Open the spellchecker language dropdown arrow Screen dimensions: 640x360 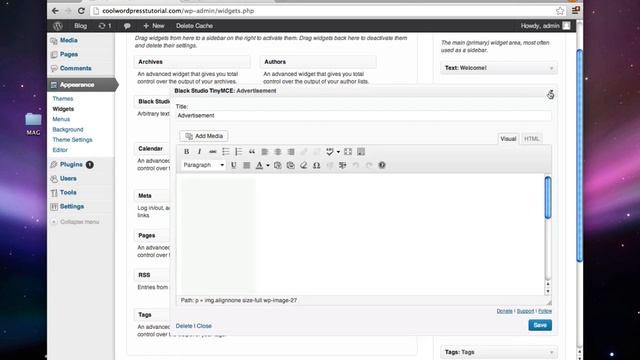[x=338, y=152]
